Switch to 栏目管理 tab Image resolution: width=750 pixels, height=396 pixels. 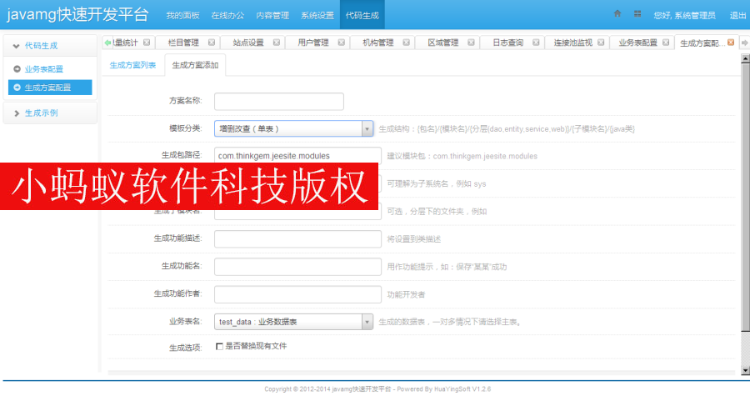coord(183,43)
